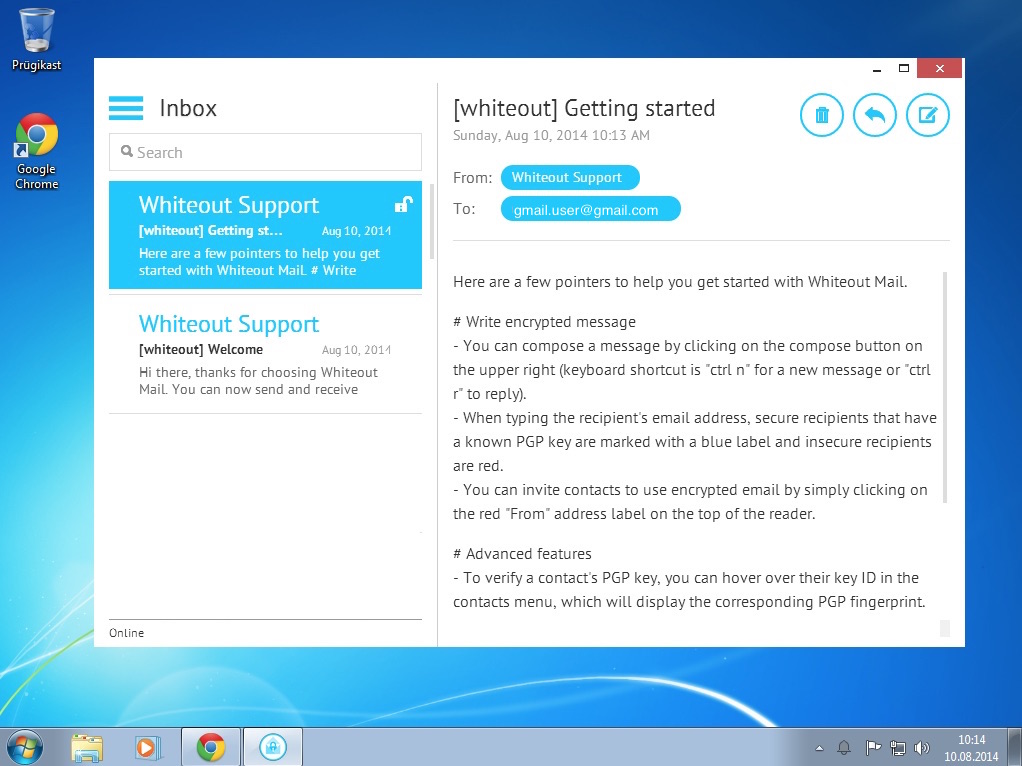1022x766 pixels.
Task: Open the [whiteout] Welcome email
Action: (265, 354)
